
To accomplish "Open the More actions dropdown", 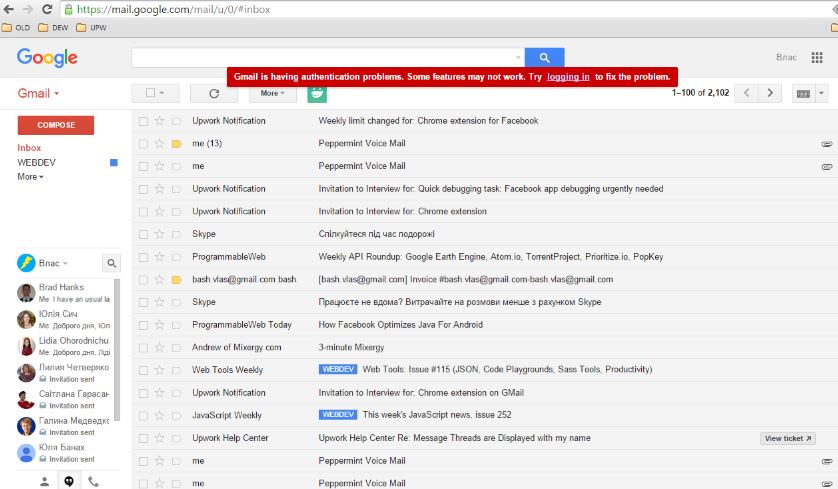I will coord(273,94).
